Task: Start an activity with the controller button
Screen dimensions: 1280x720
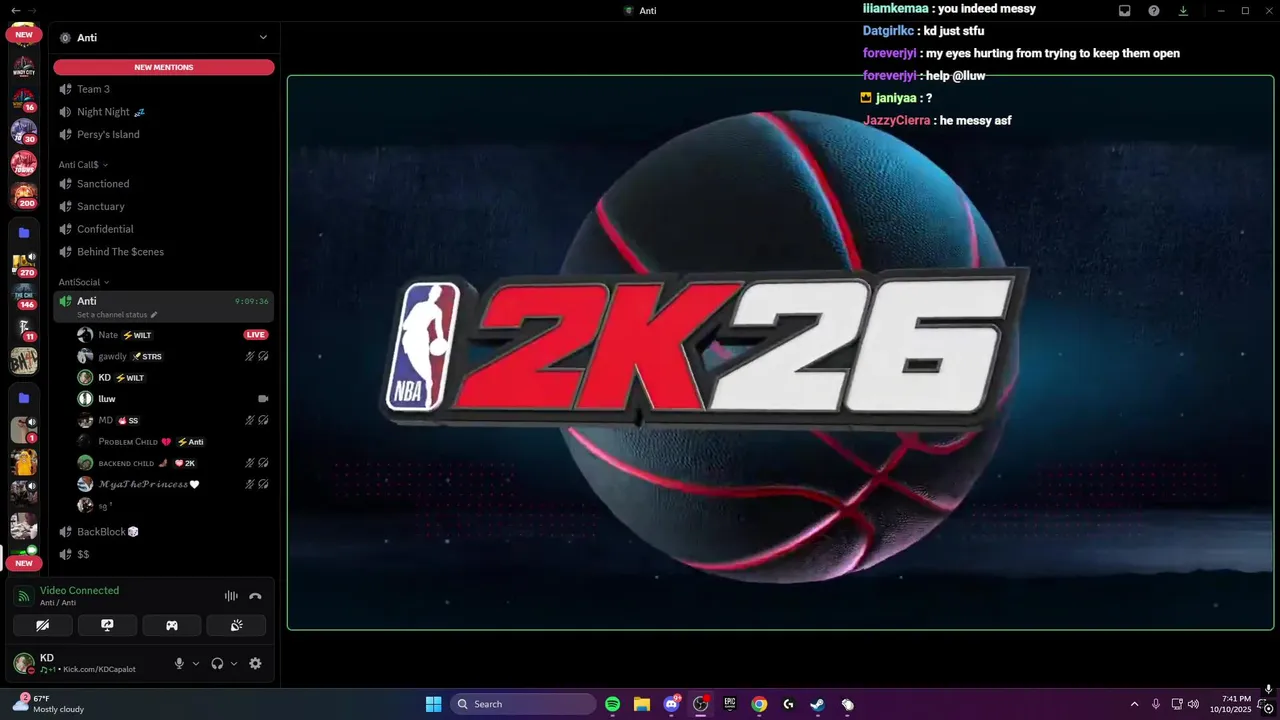Action: (x=172, y=625)
